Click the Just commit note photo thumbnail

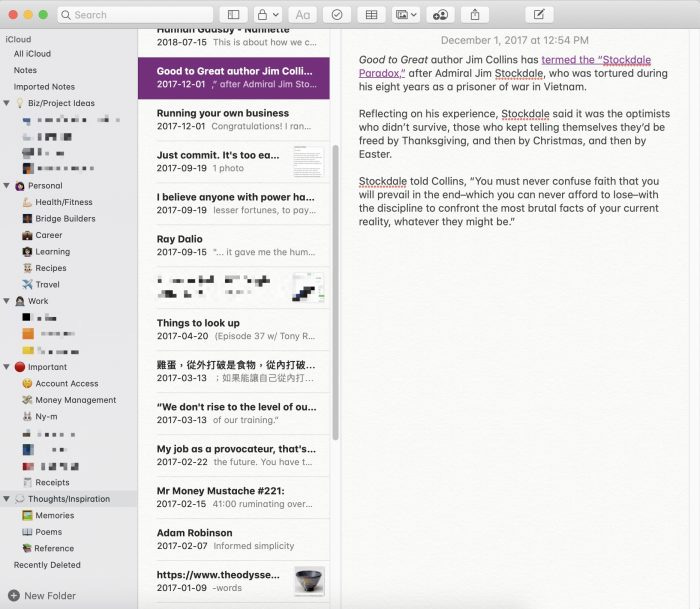pyautogui.click(x=308, y=162)
